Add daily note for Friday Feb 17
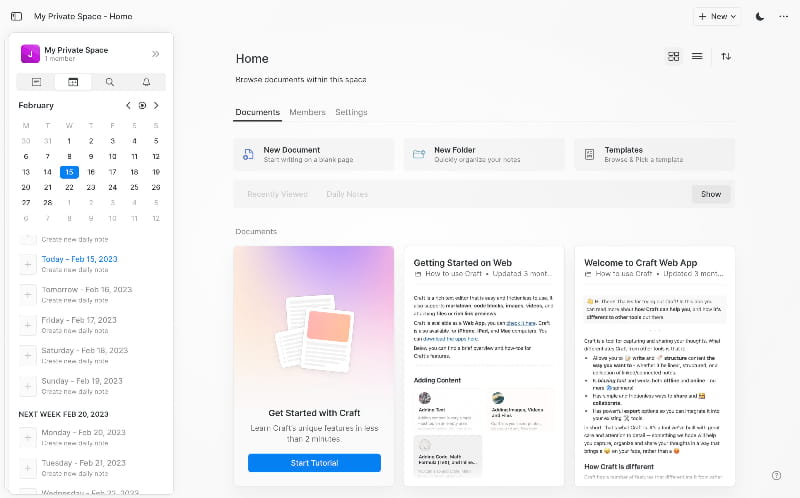 pos(28,325)
